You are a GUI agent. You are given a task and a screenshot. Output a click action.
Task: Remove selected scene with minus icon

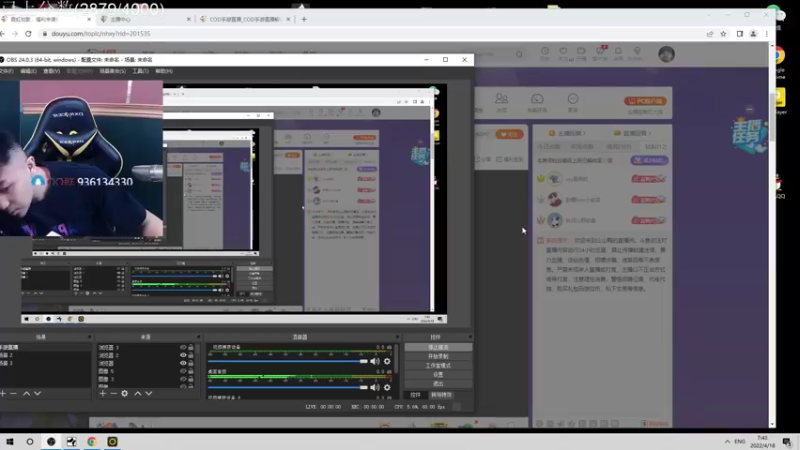coord(13,393)
